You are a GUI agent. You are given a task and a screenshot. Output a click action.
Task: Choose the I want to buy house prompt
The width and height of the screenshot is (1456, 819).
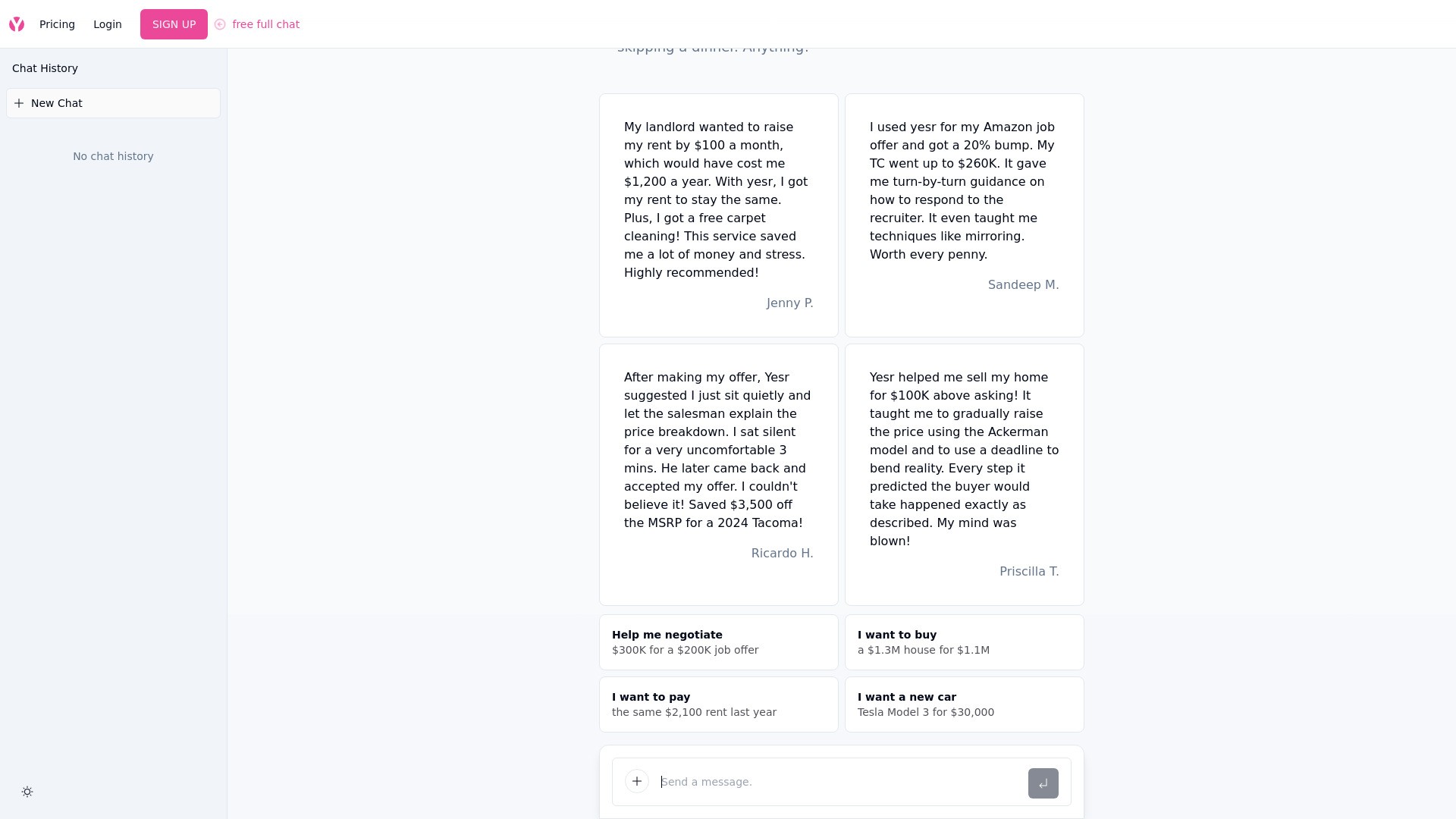point(964,642)
